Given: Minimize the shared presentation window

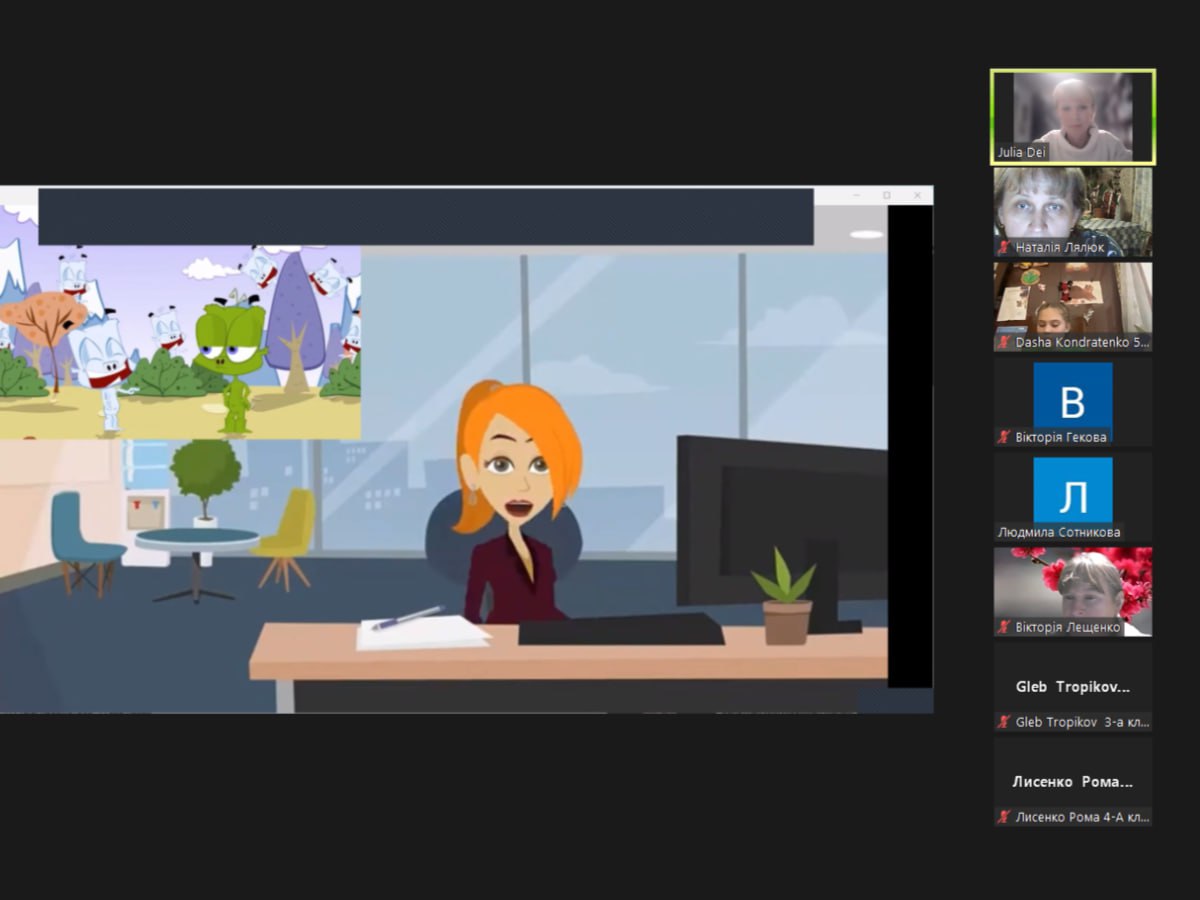Looking at the screenshot, I should (856, 195).
